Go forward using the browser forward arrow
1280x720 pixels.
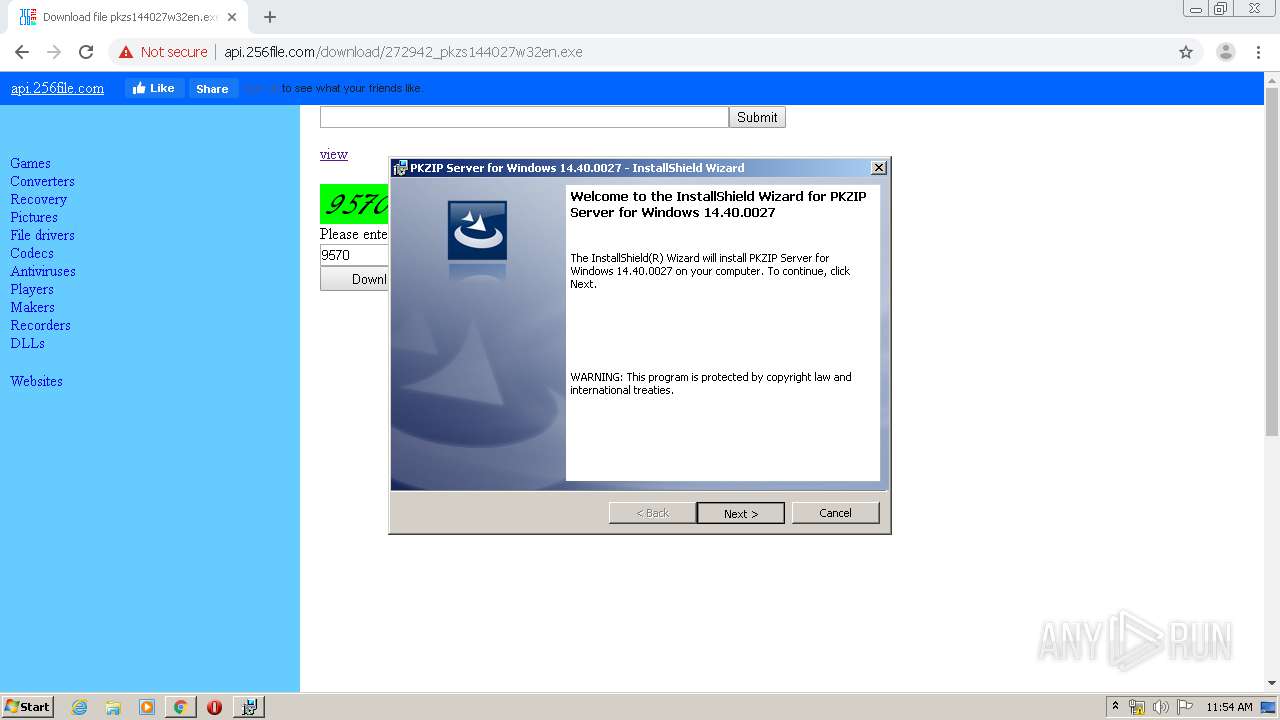[x=54, y=52]
